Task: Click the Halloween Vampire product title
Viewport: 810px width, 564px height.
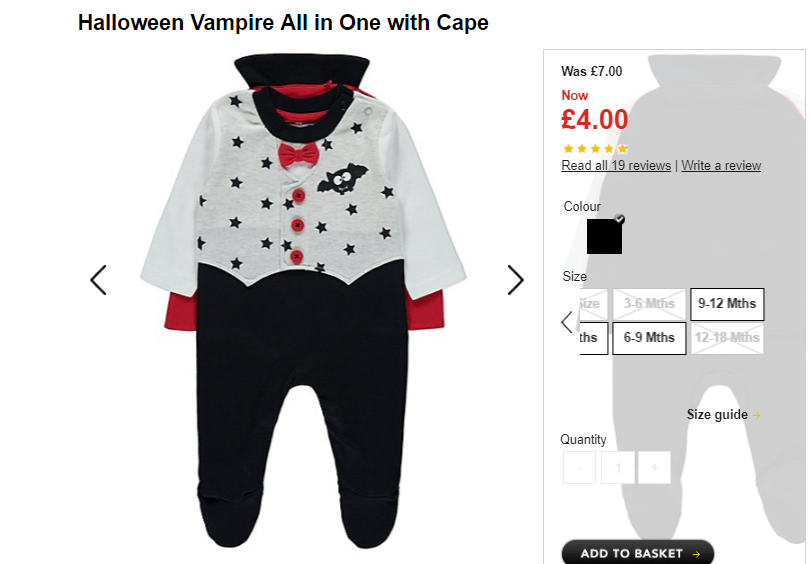Action: tap(283, 23)
